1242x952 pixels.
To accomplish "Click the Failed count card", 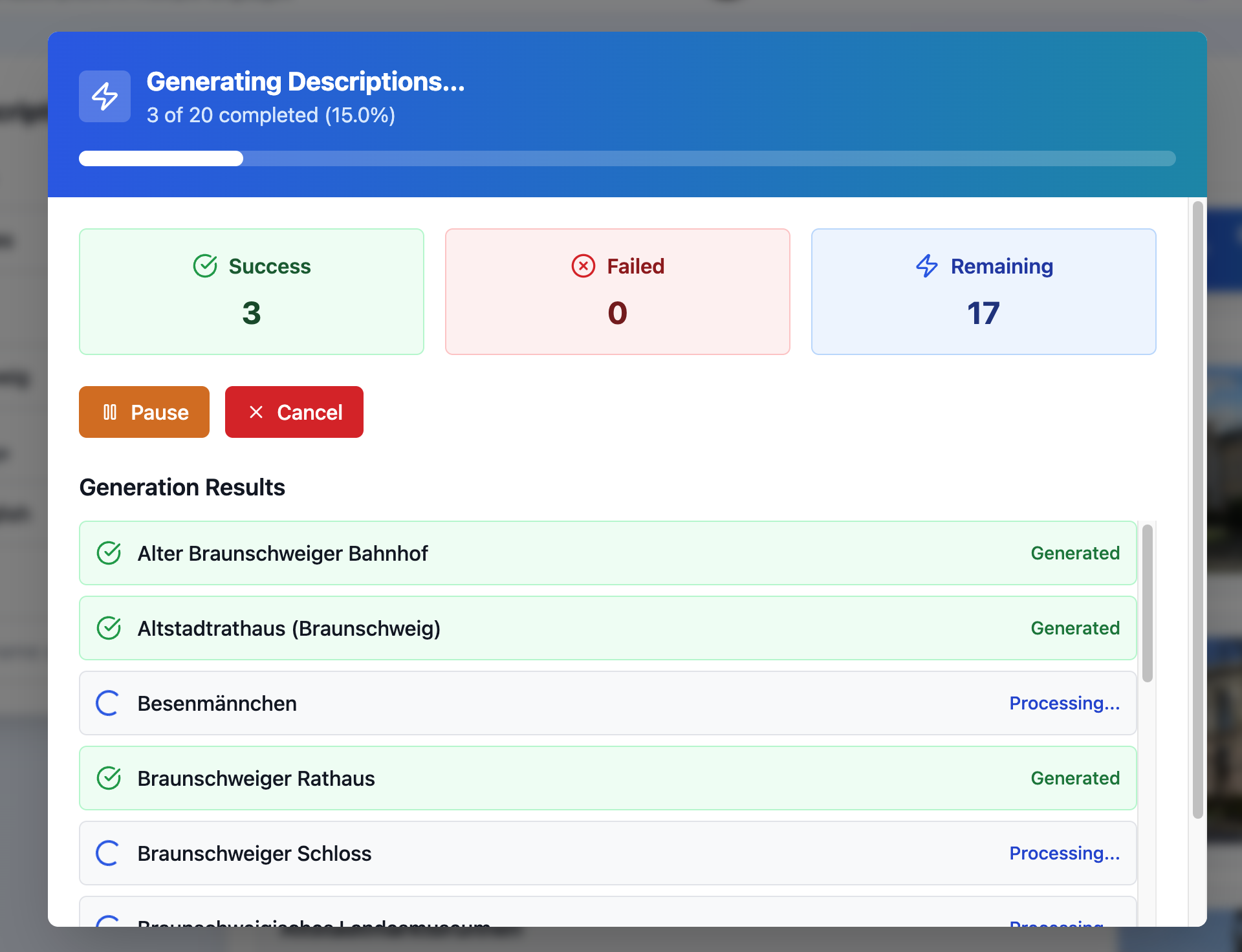I will [617, 292].
